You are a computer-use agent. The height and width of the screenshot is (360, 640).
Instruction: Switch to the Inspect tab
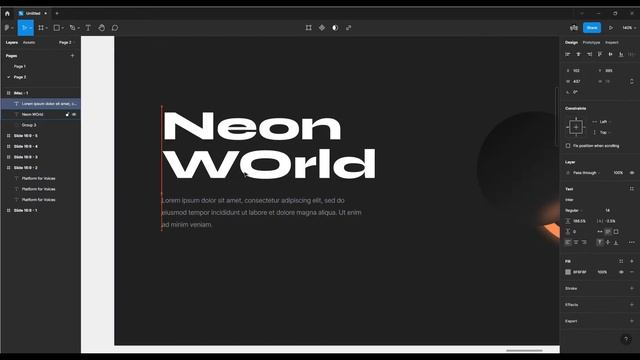click(x=612, y=42)
